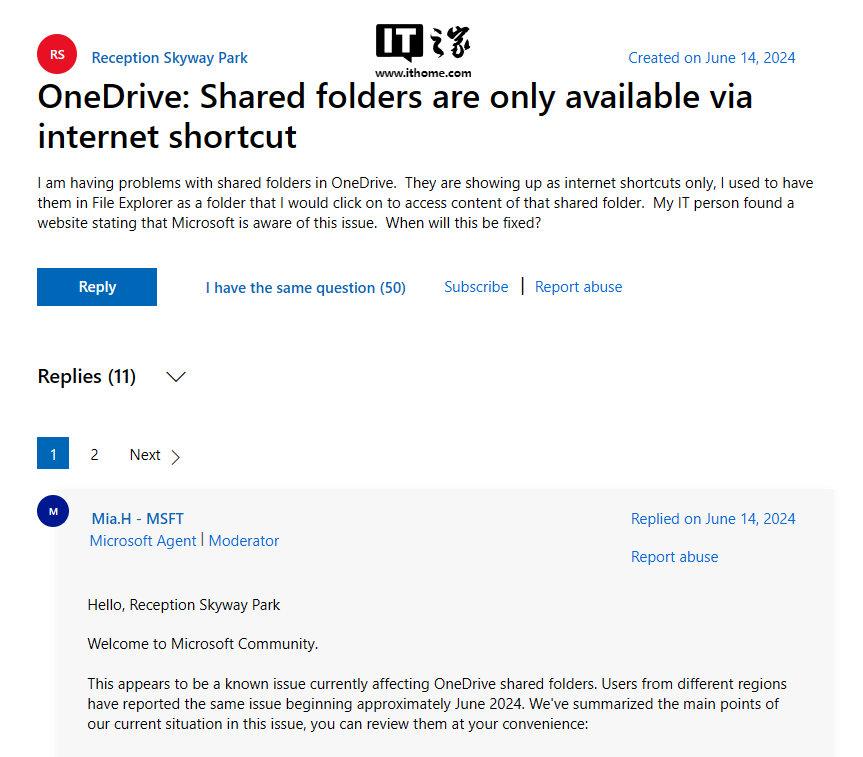Subscribe to this question thread
The image size is (863, 757).
point(476,287)
